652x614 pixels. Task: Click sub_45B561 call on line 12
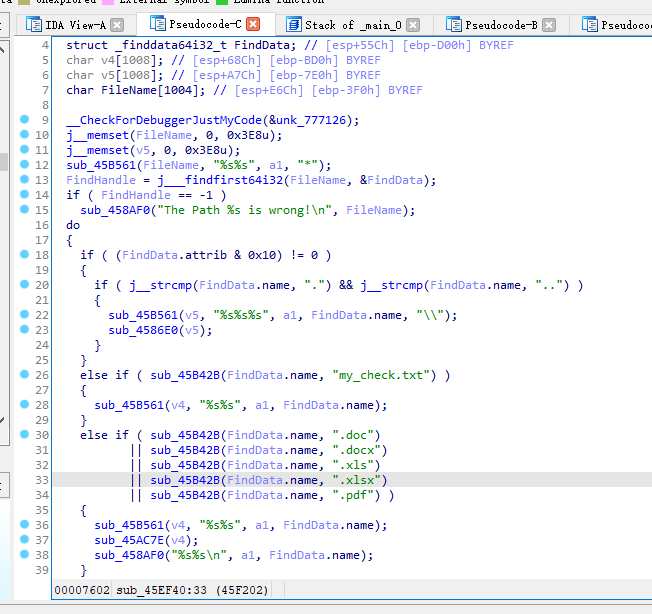101,165
